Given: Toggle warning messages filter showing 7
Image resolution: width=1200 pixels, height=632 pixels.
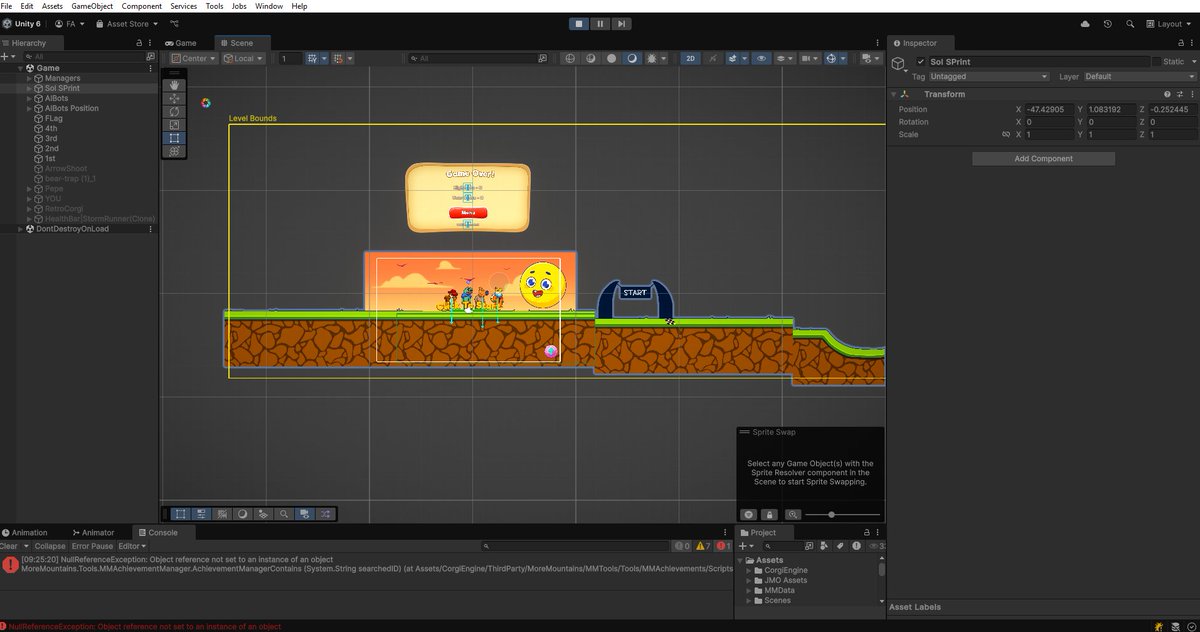Looking at the screenshot, I should pyautogui.click(x=702, y=546).
